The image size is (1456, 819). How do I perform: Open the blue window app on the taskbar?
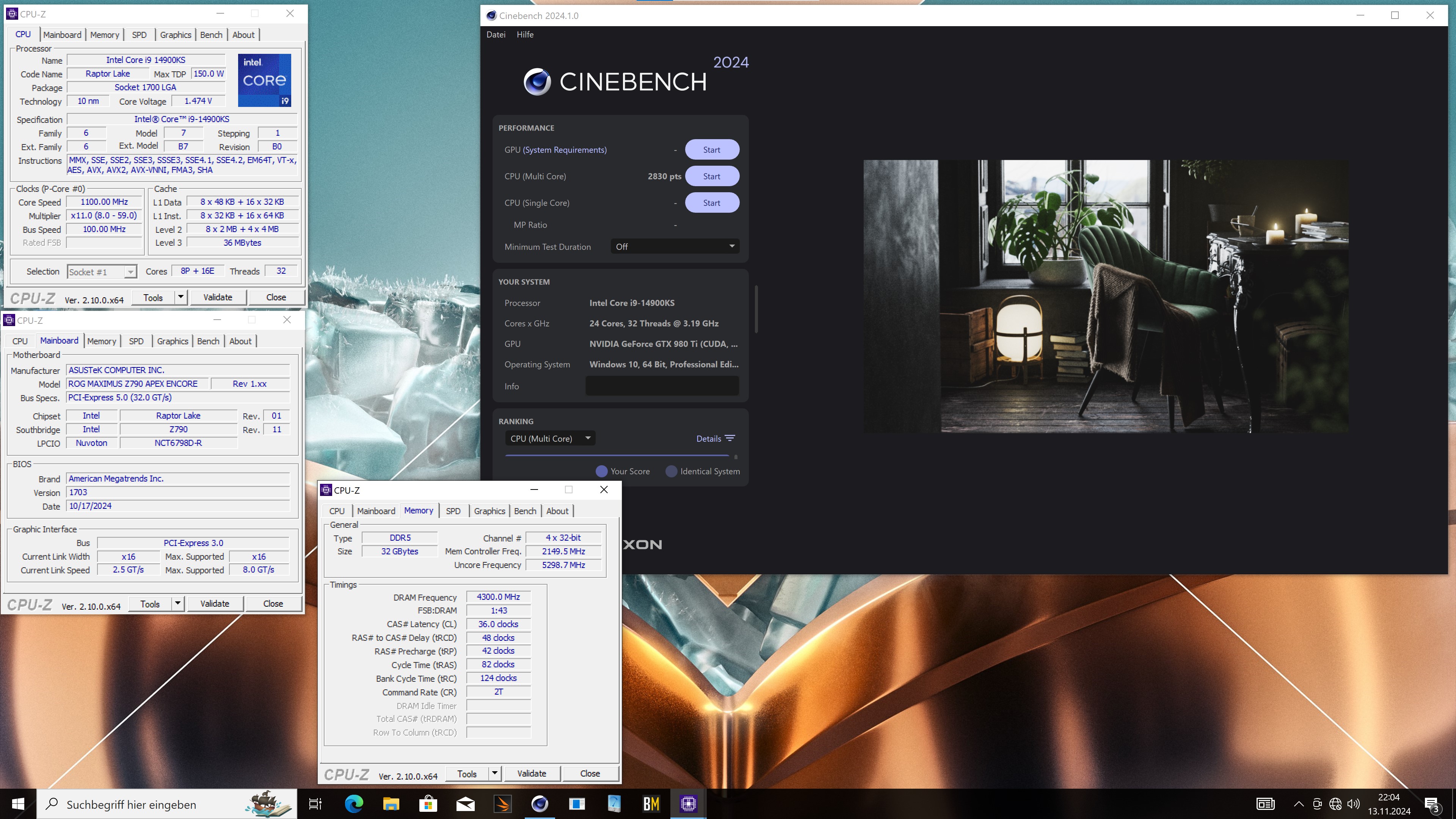tap(577, 804)
